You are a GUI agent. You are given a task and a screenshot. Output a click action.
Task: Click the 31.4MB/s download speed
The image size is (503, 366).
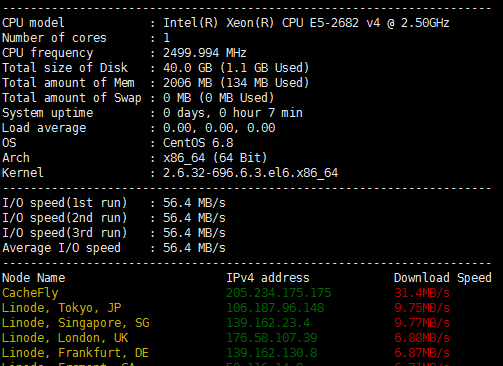pos(422,293)
